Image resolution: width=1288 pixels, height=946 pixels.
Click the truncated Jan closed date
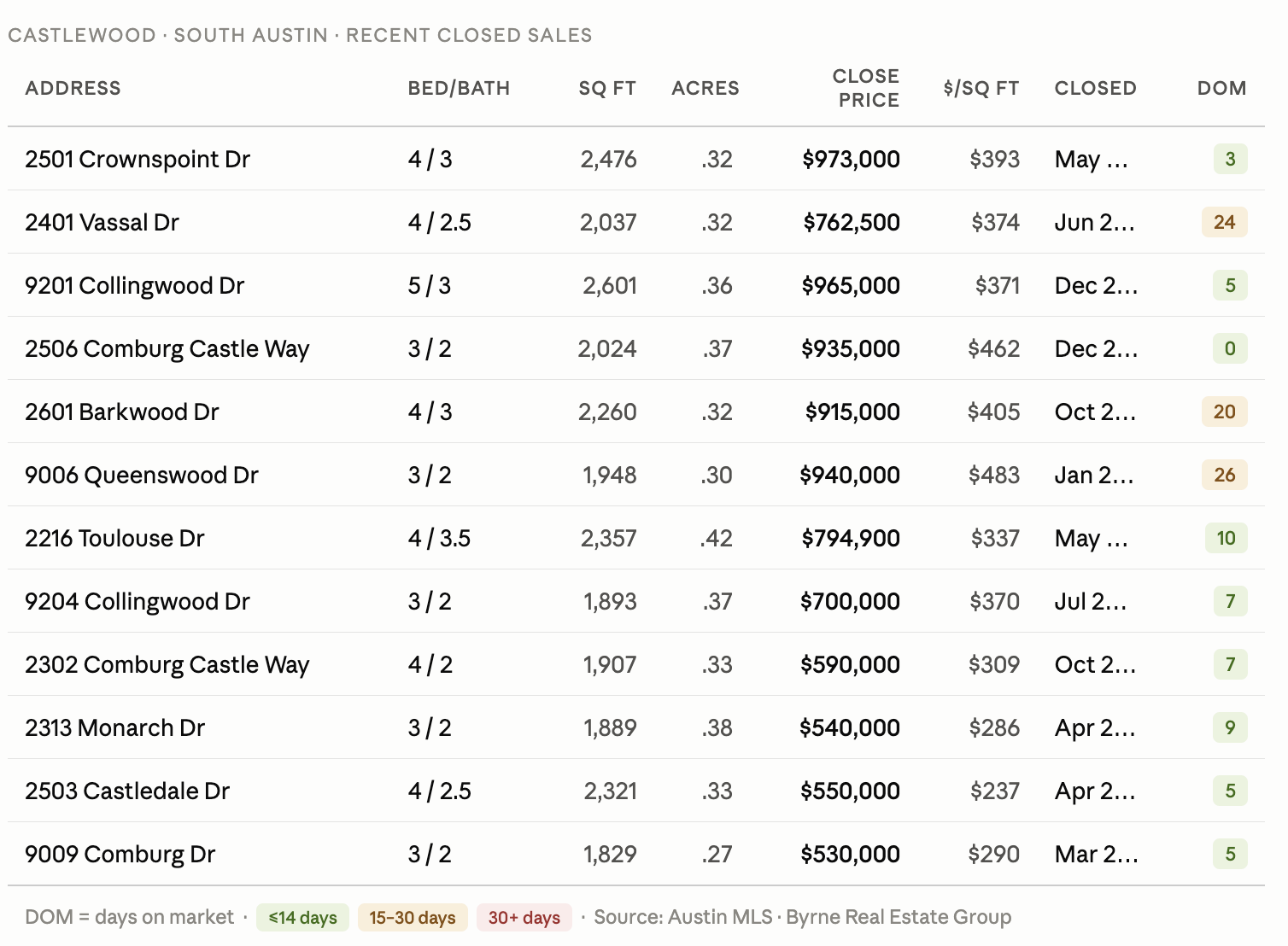(1094, 475)
